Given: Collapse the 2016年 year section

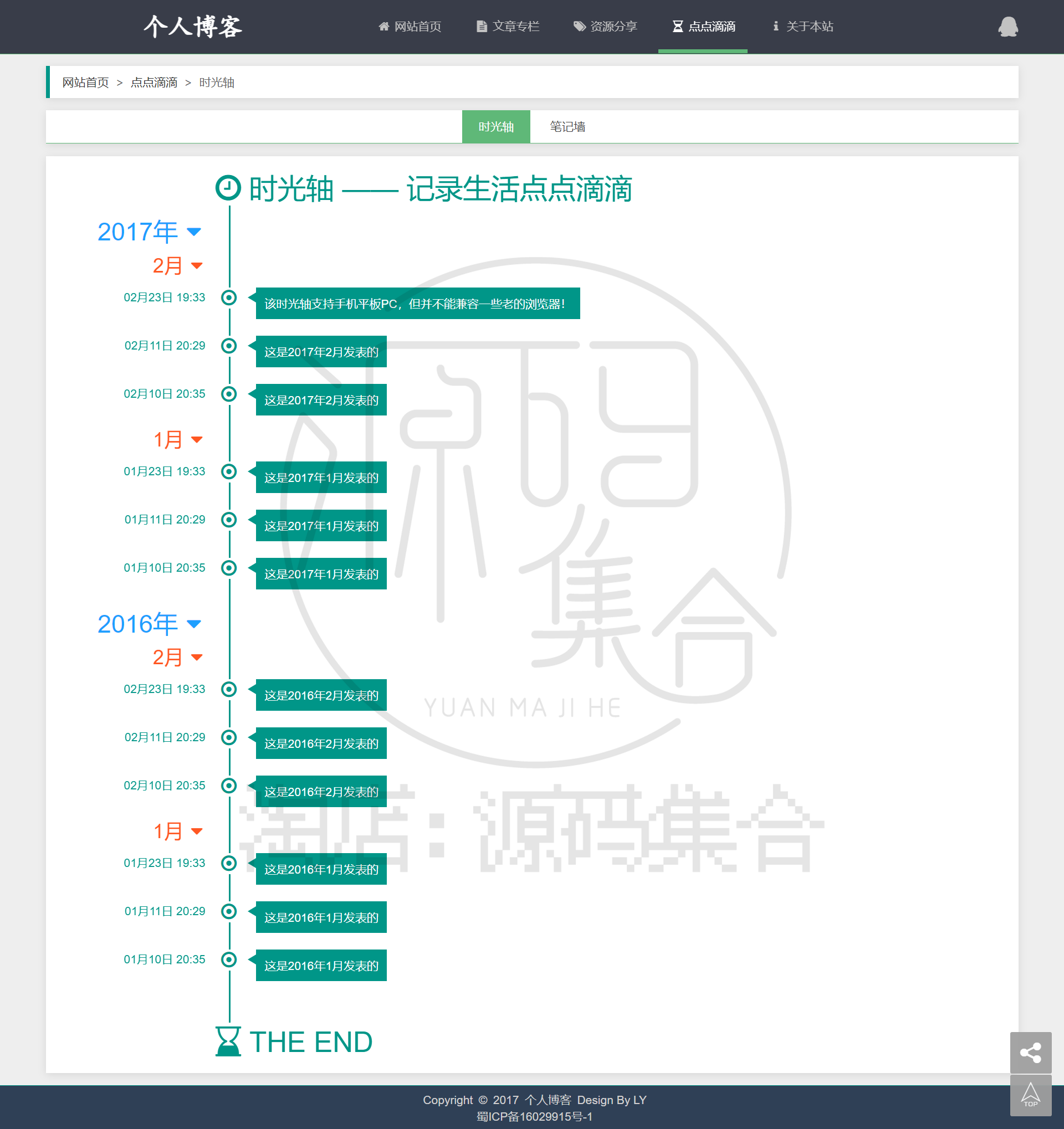Looking at the screenshot, I should (150, 624).
